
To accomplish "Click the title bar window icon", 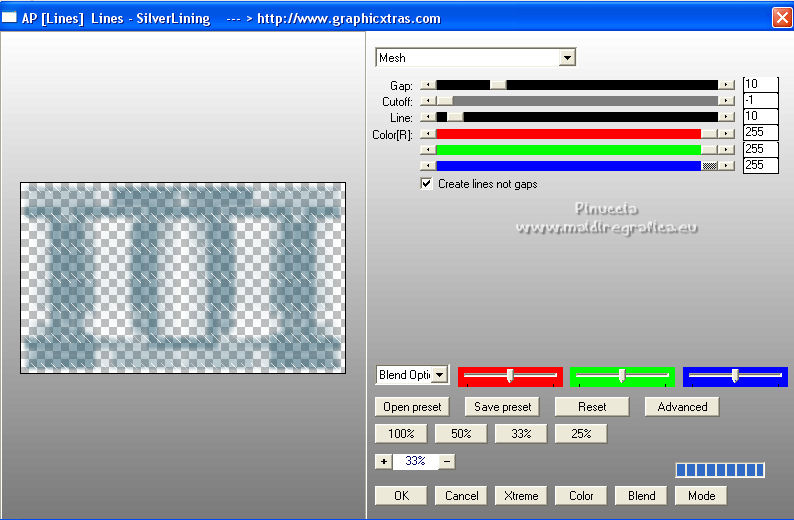I will point(9,18).
